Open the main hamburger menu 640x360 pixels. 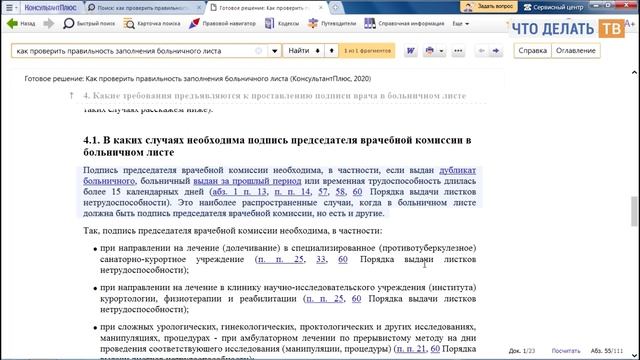[x=9, y=7]
